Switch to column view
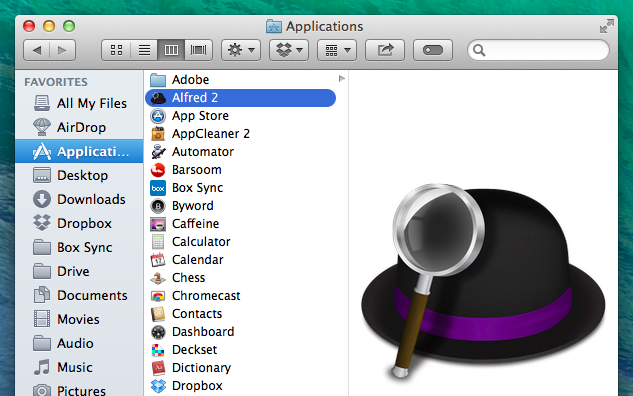633x396 pixels. (x=171, y=50)
